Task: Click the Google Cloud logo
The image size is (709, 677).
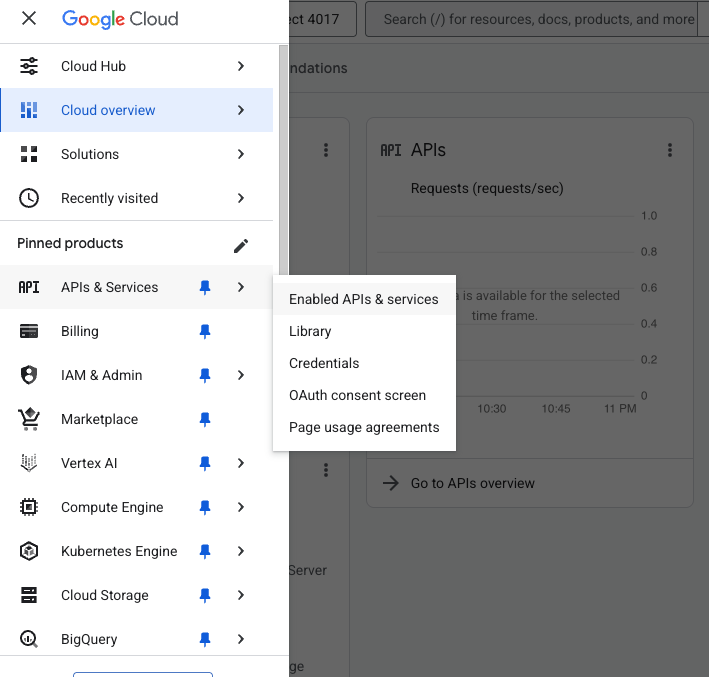Action: (x=120, y=19)
